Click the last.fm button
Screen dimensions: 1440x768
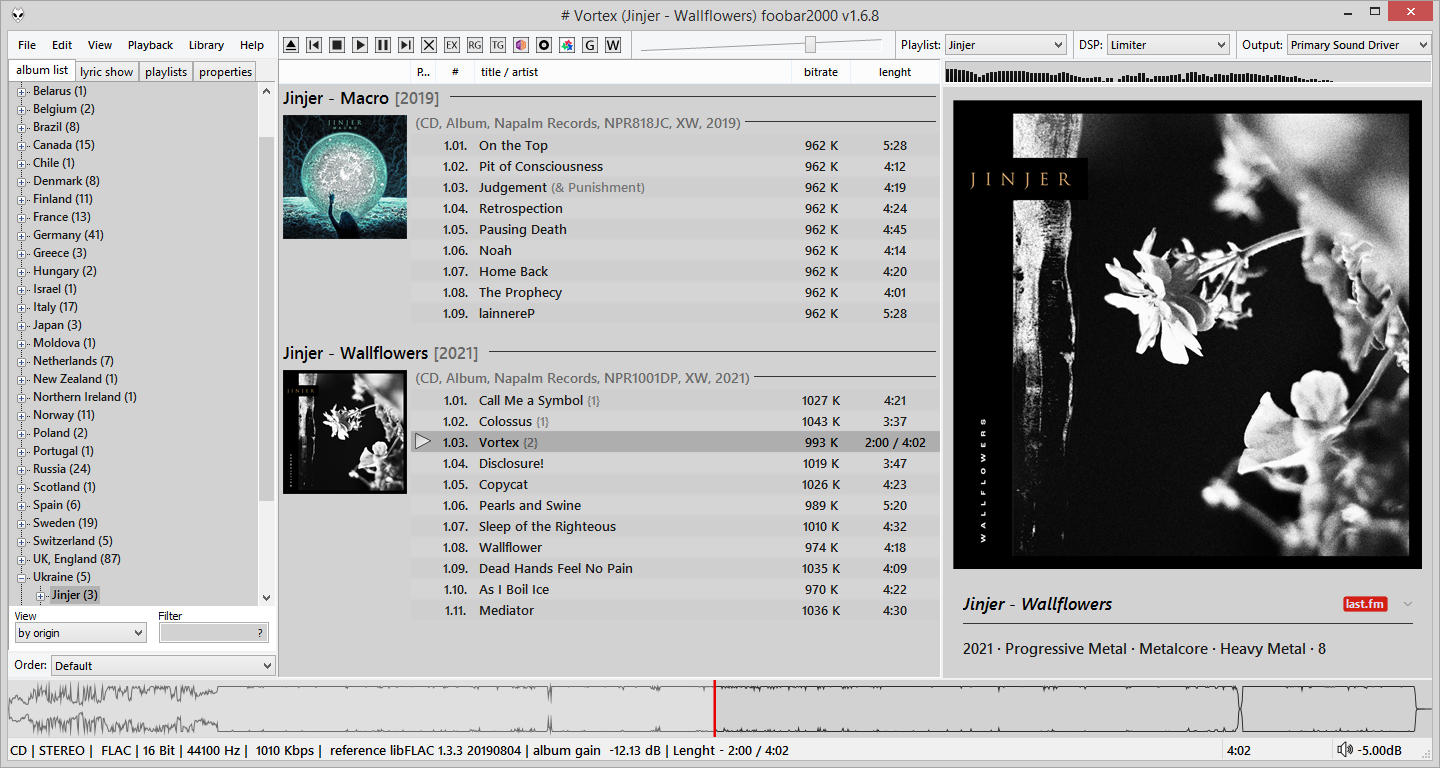point(1365,604)
